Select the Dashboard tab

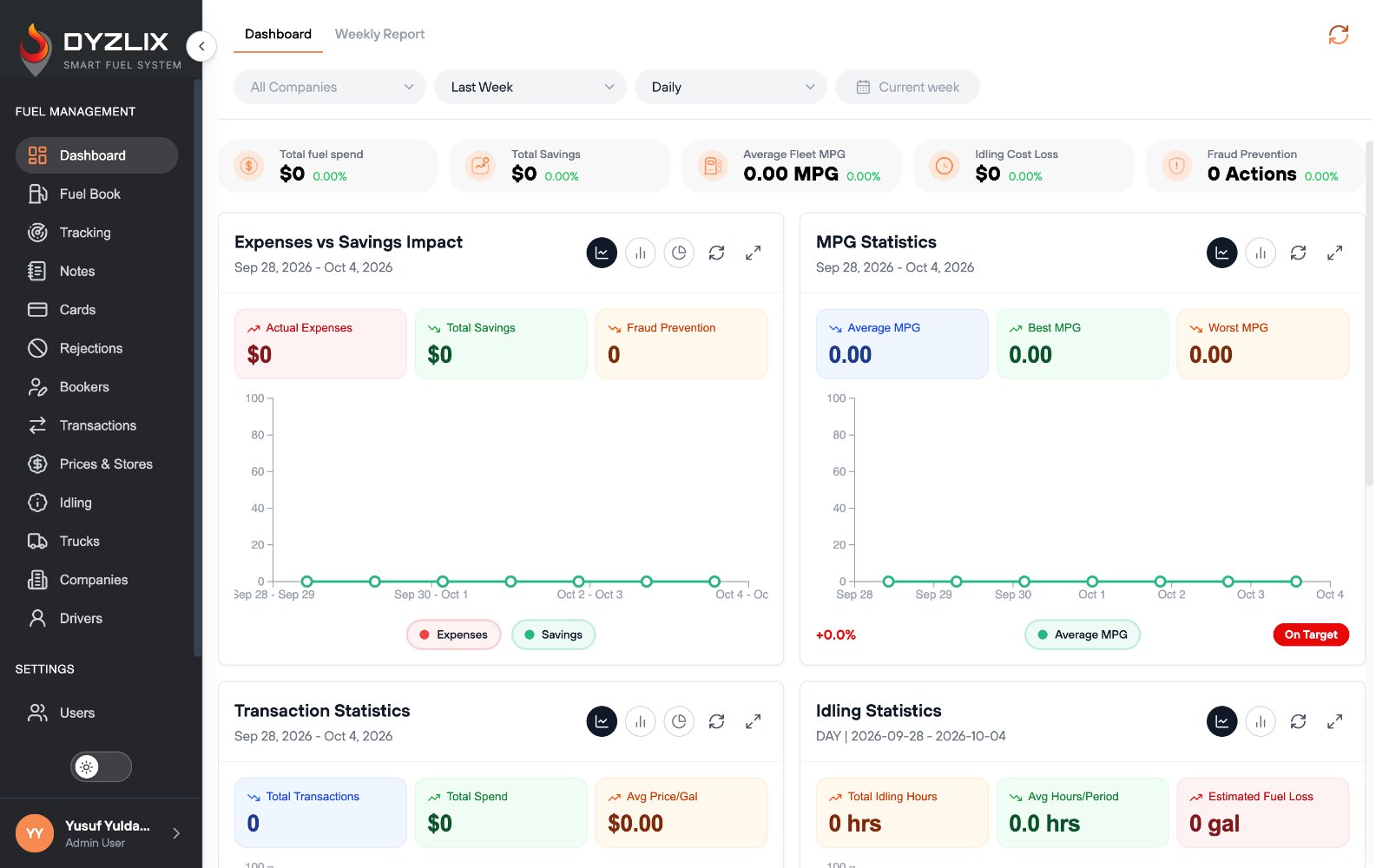(x=278, y=34)
